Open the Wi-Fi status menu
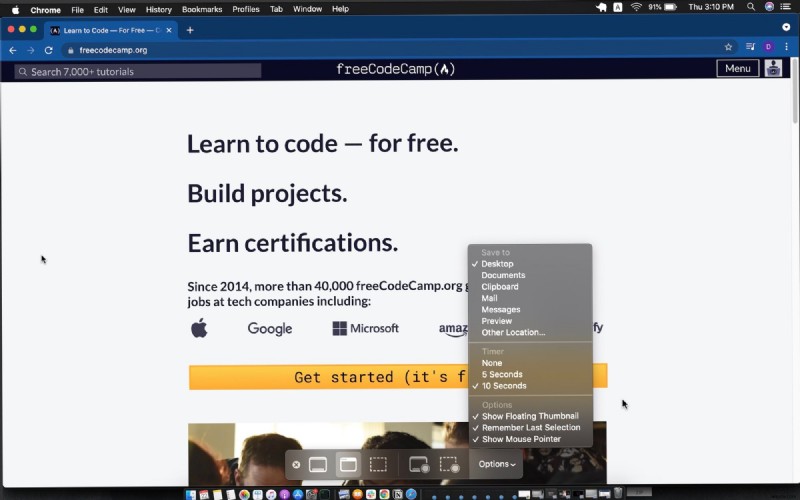 (636, 7)
